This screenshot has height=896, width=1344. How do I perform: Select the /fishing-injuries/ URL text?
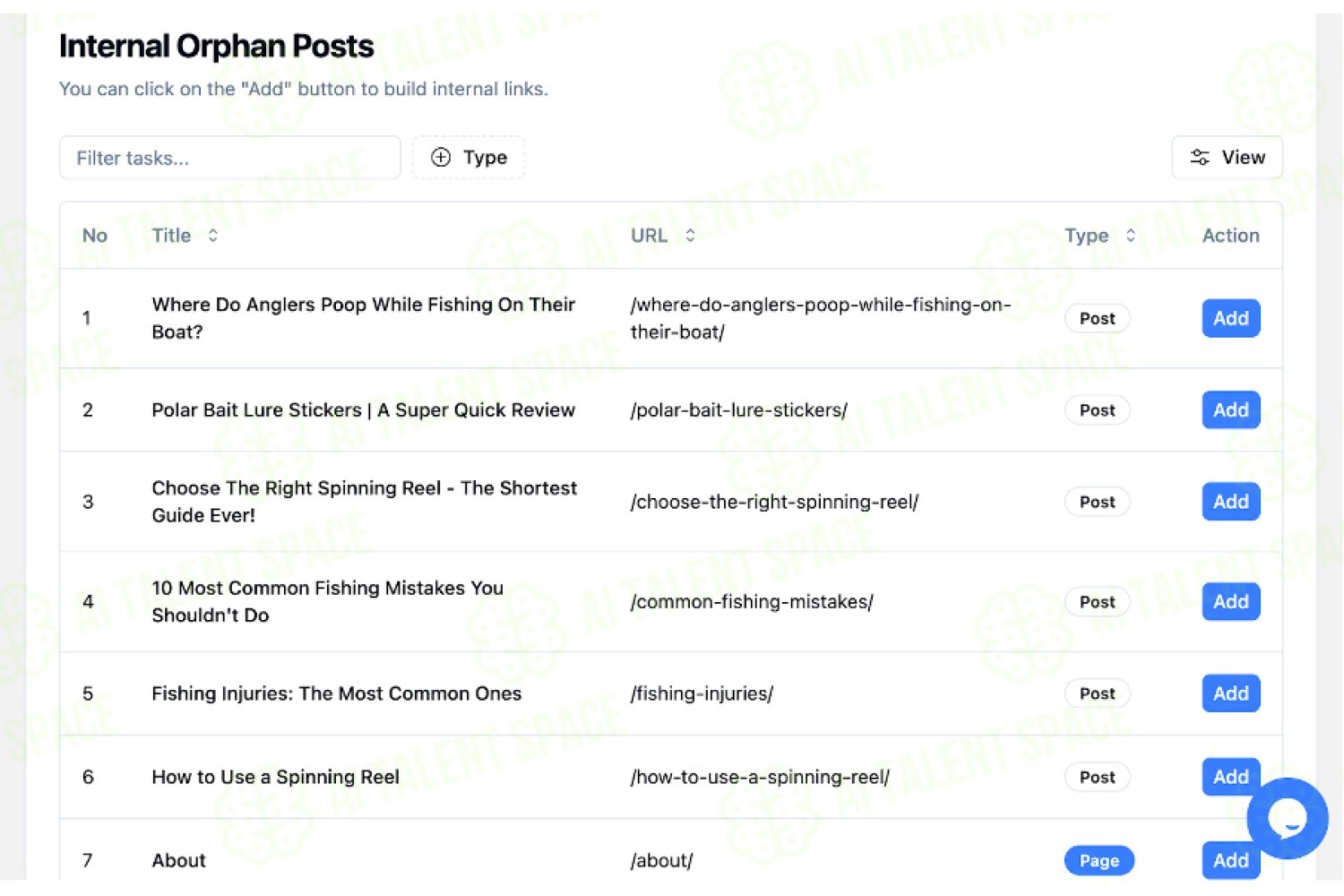(x=702, y=694)
